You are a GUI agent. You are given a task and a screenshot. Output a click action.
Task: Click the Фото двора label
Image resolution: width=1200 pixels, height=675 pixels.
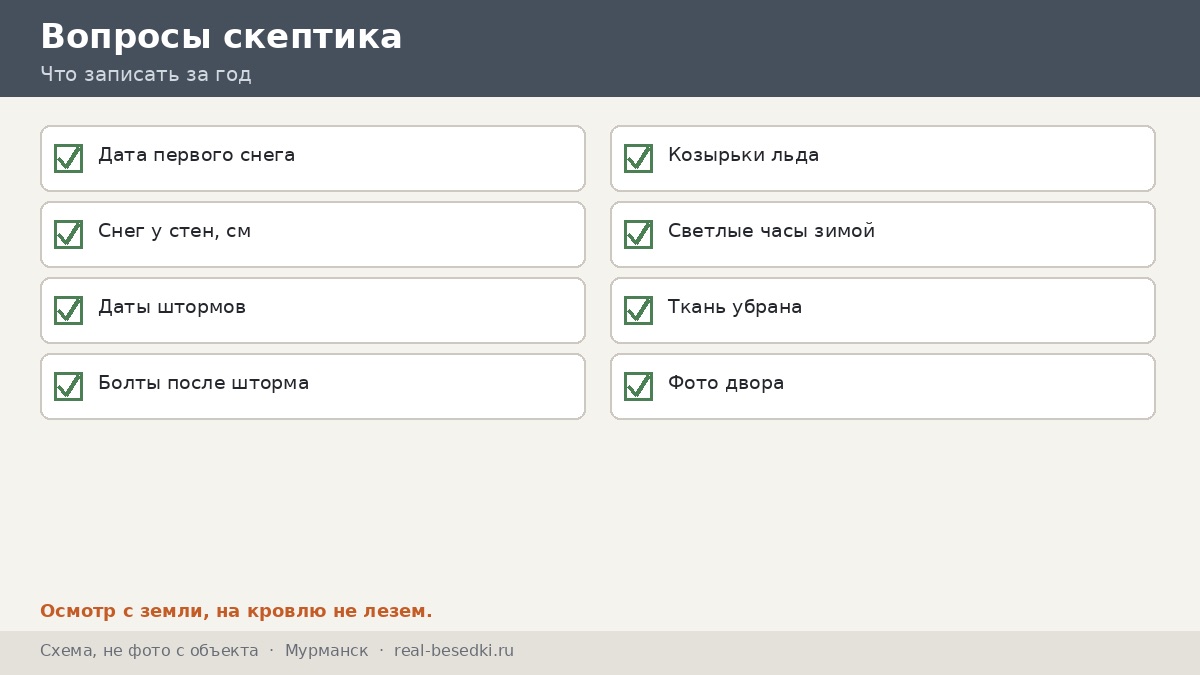pos(726,384)
